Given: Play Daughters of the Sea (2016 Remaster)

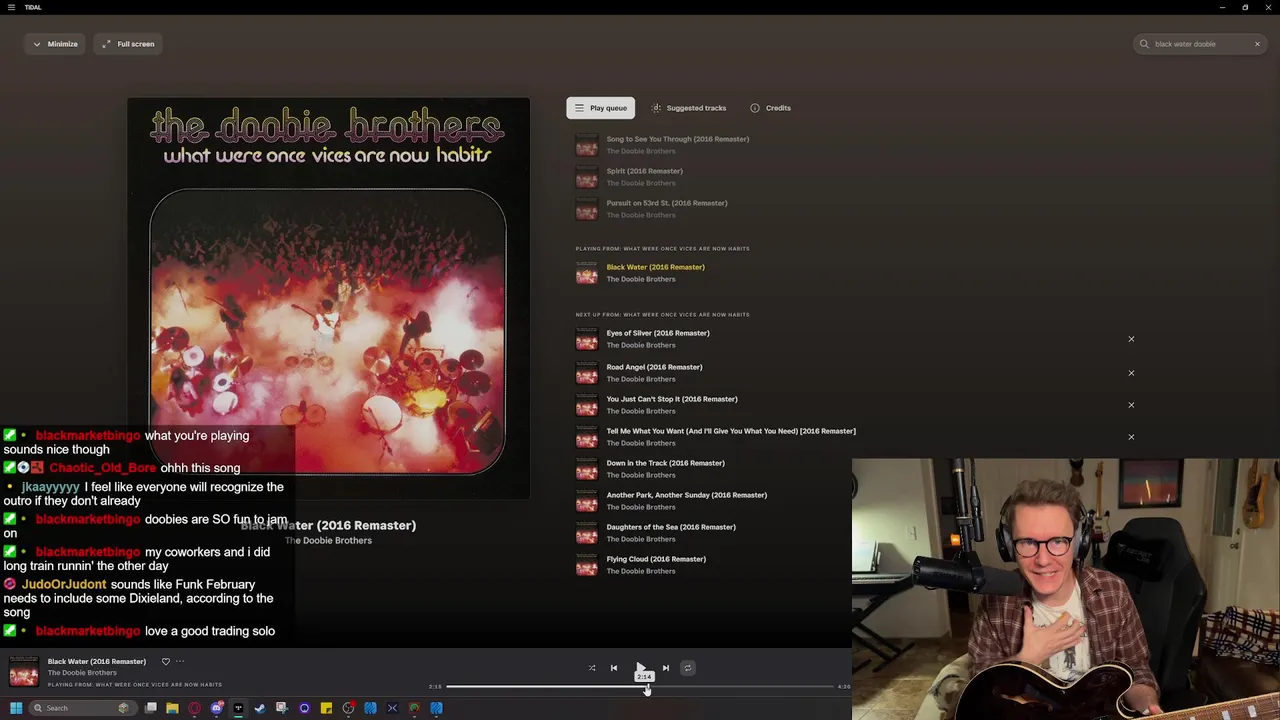Looking at the screenshot, I should [670, 527].
